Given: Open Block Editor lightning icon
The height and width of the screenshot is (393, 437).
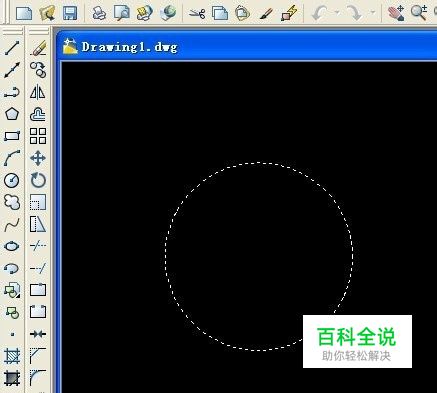Looking at the screenshot, I should point(289,13).
